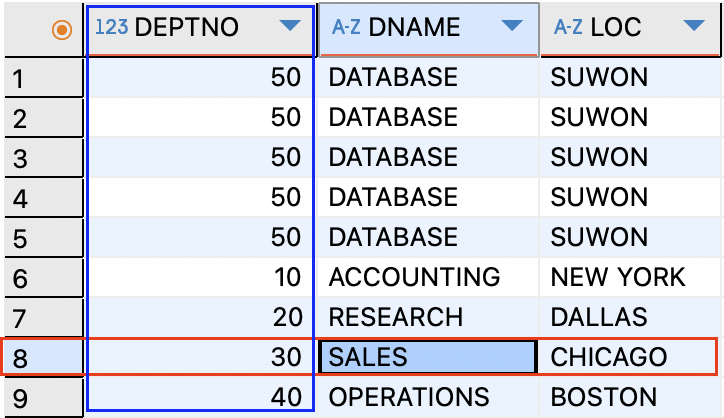Click the orange record-mode circle icon
724x418 pixels.
click(x=62, y=30)
